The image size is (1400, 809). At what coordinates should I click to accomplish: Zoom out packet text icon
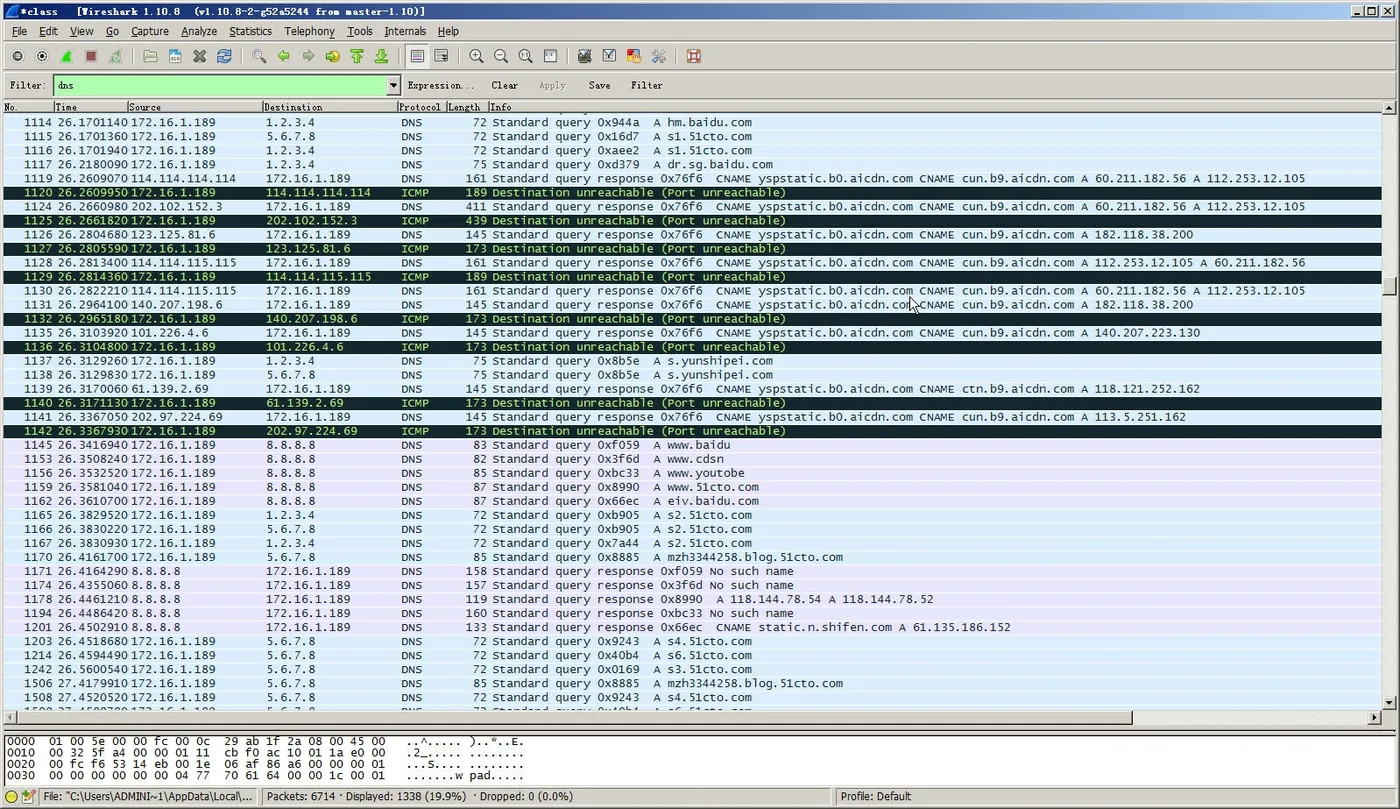point(501,56)
